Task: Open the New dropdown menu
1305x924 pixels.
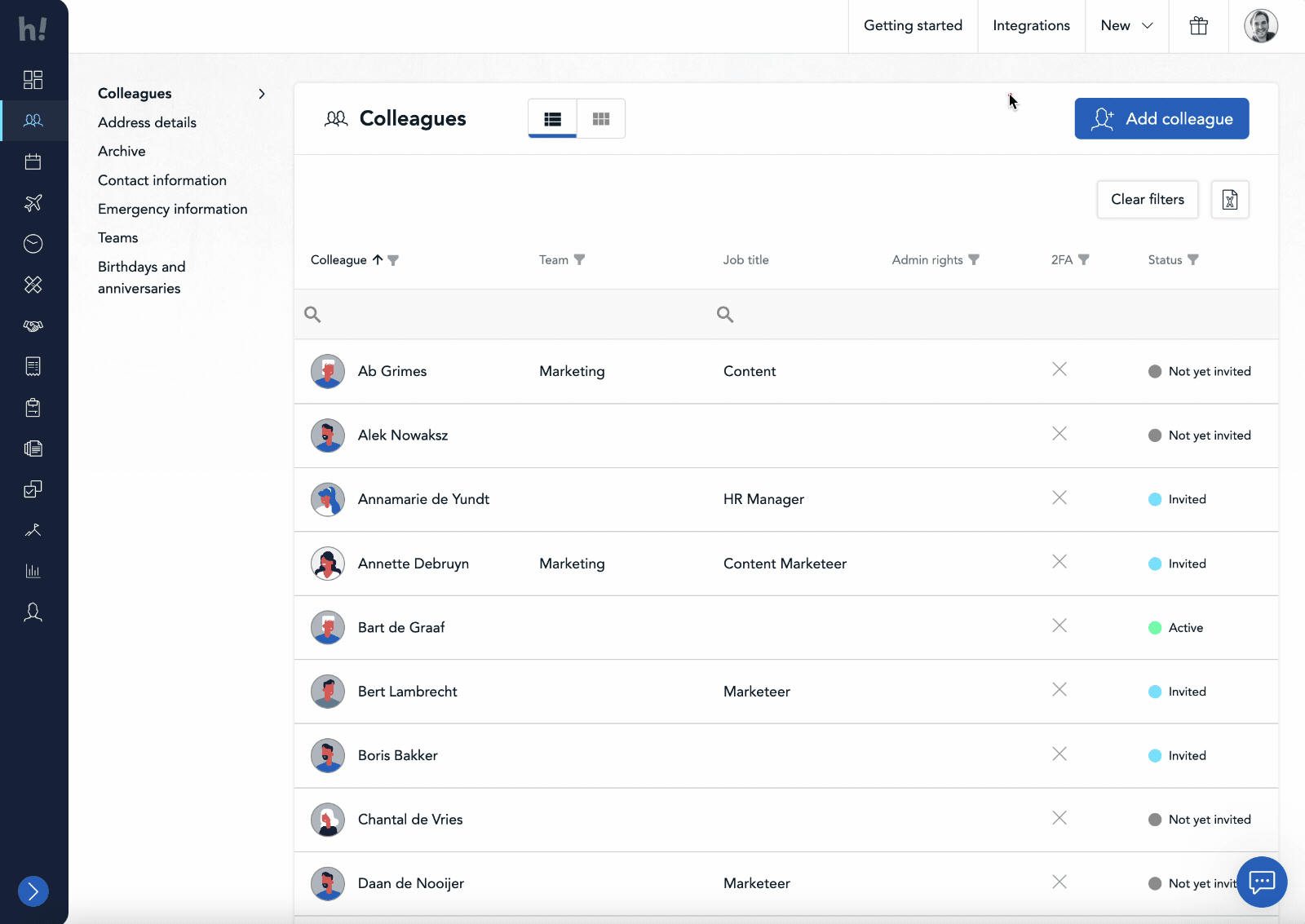Action: [x=1126, y=26]
